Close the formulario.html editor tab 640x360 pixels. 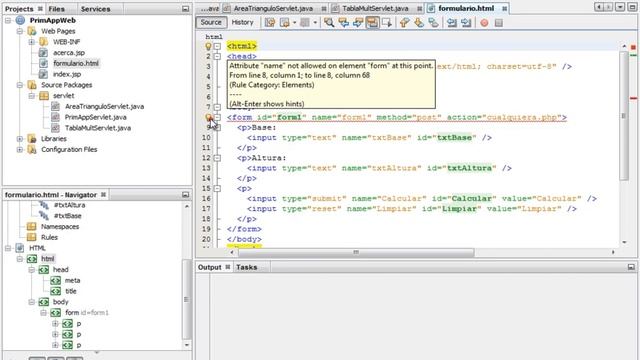(x=504, y=8)
